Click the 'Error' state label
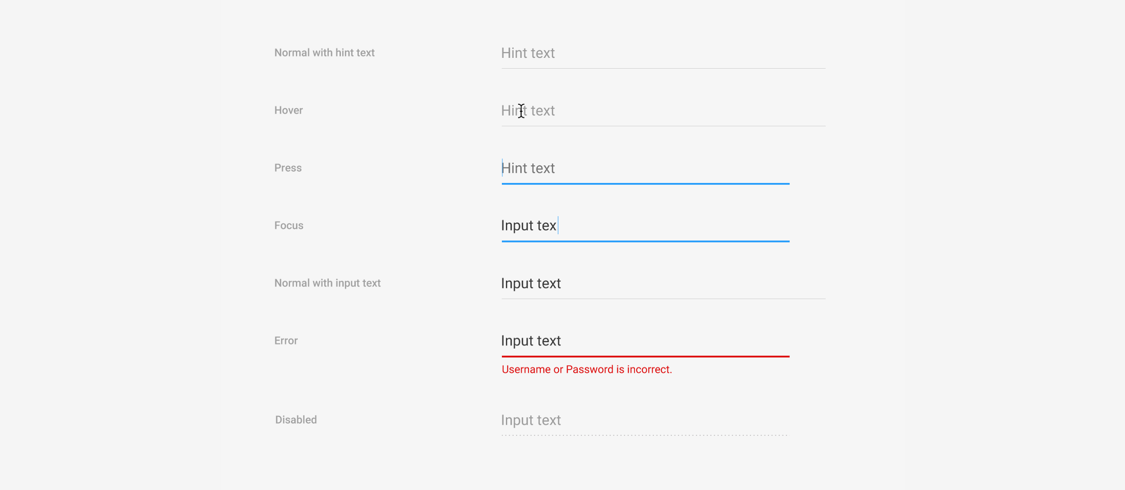The image size is (1125, 490). tap(286, 341)
